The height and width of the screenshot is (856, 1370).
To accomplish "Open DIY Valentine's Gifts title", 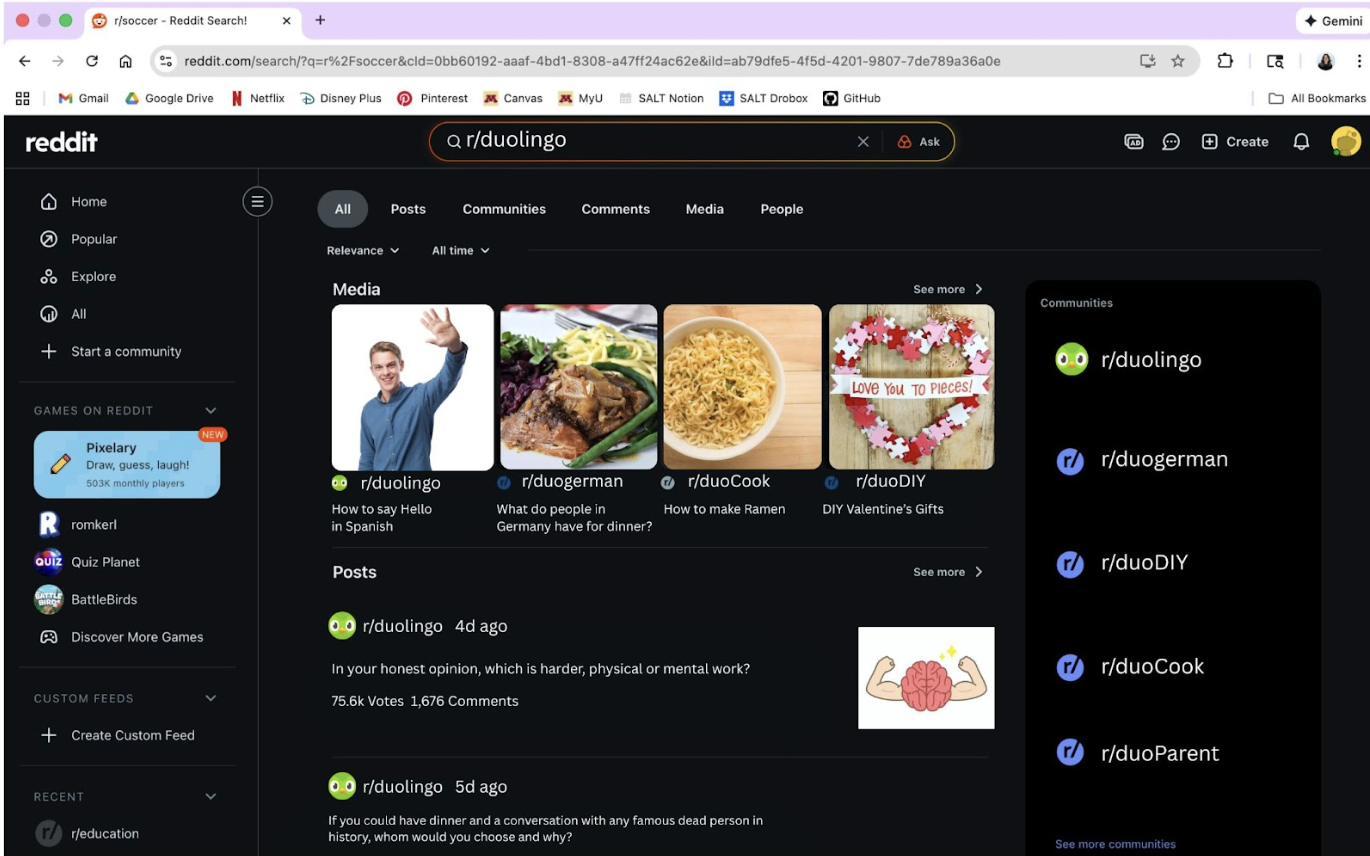I will tap(883, 509).
